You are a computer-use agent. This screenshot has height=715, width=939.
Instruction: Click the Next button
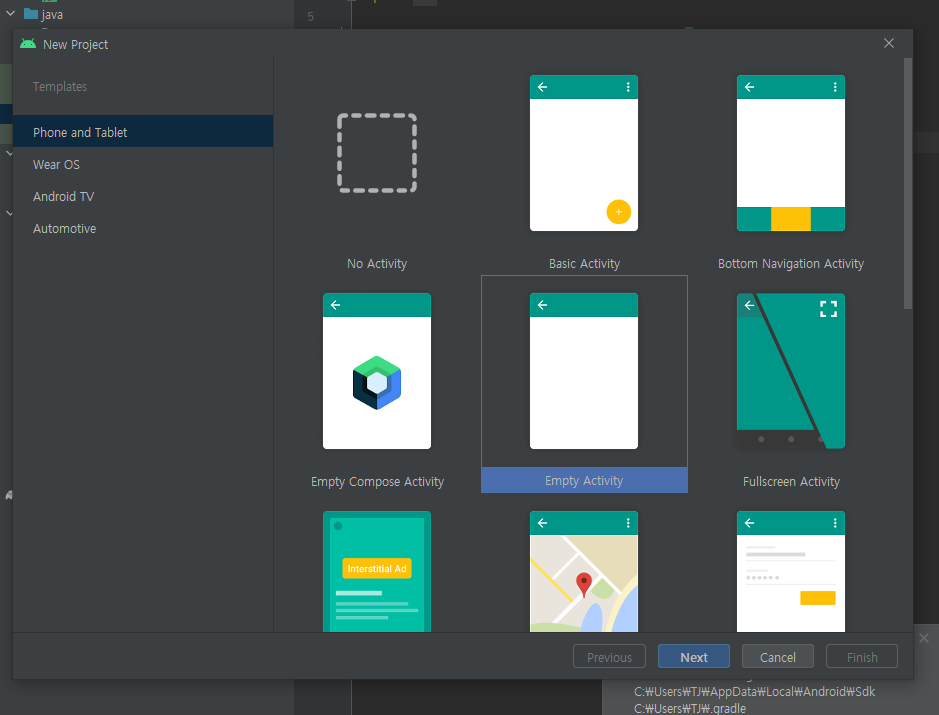pyautogui.click(x=693, y=656)
